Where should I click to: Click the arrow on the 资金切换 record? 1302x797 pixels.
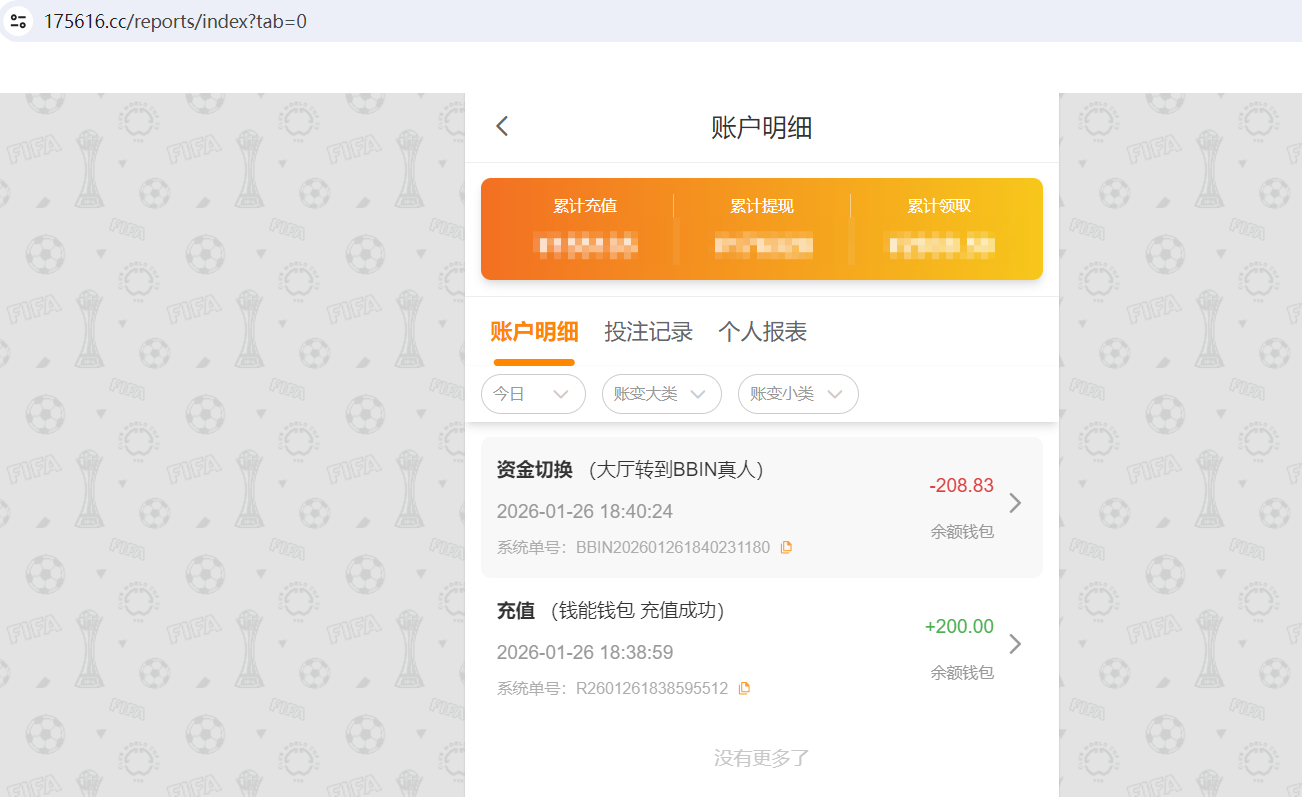[1015, 504]
